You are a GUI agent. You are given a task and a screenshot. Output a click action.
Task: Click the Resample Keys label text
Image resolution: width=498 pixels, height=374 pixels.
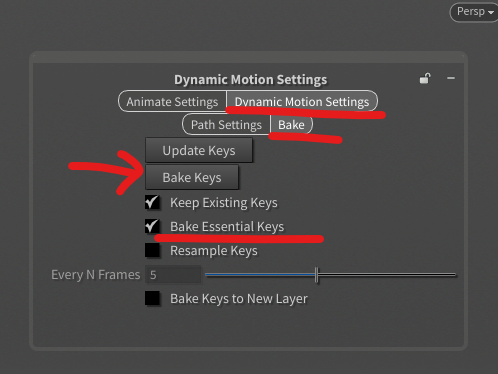pos(214,251)
